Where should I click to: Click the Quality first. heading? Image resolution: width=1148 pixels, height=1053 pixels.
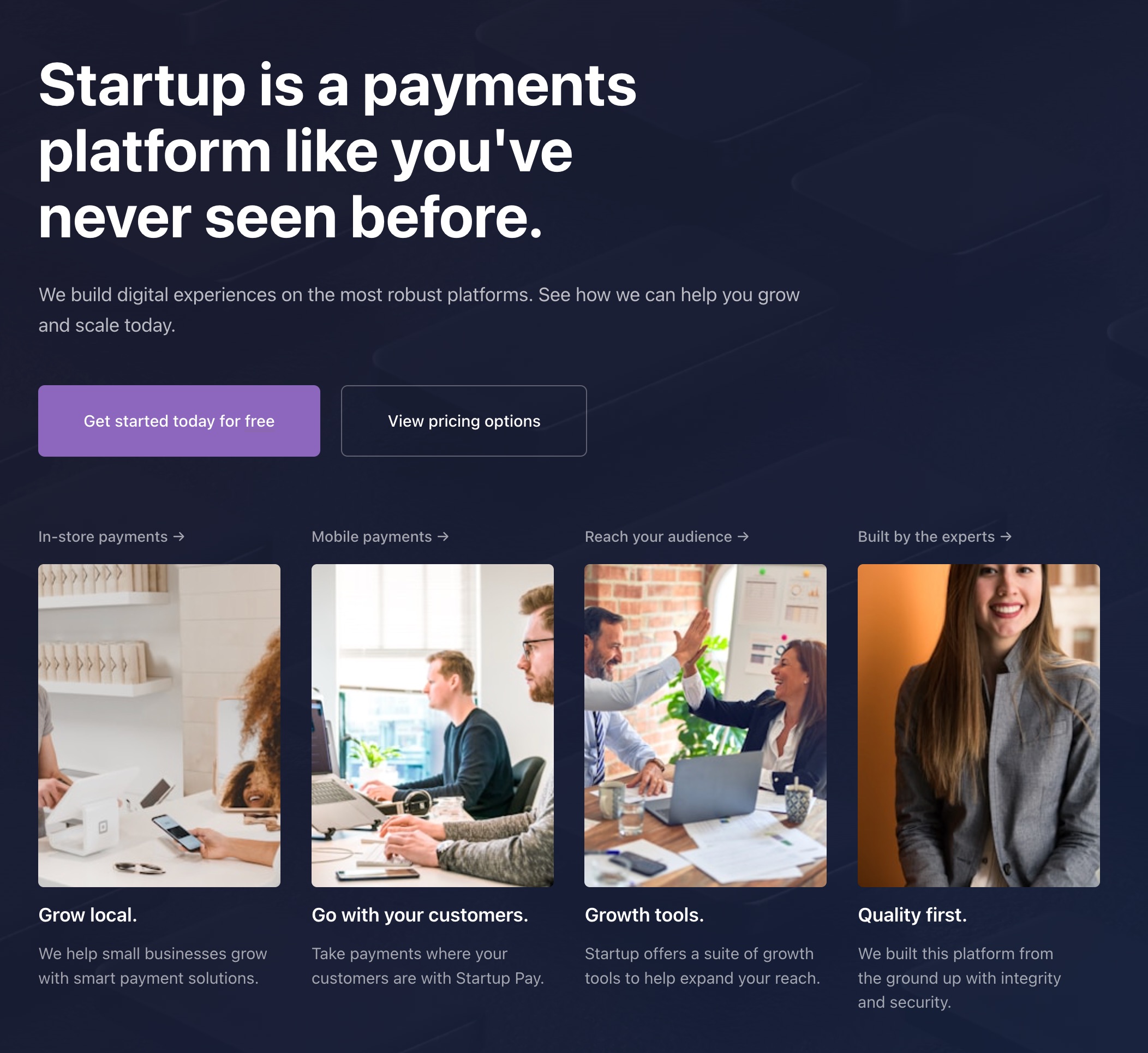coord(912,915)
